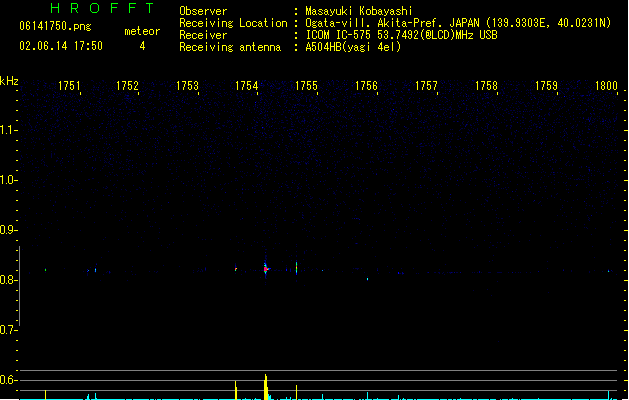
Task: Click the 1.1 kHz frequency label
Action: [x=8, y=130]
